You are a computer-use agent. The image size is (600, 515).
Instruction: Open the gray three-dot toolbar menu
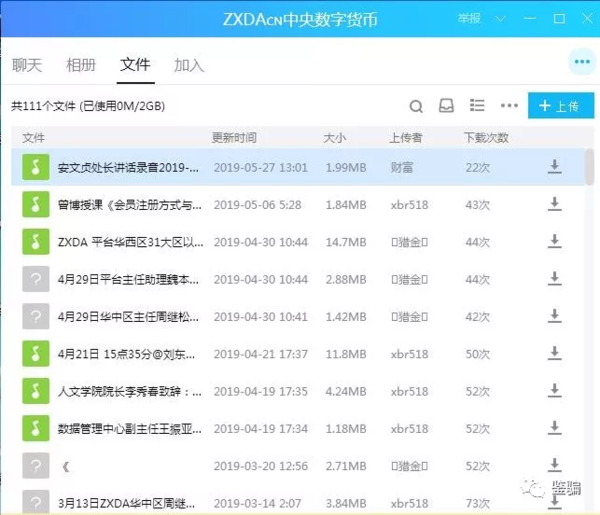(509, 106)
